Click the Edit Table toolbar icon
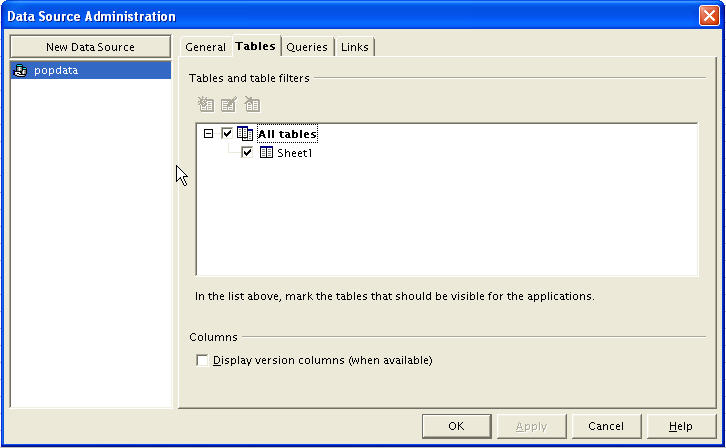This screenshot has height=448, width=726. point(229,104)
